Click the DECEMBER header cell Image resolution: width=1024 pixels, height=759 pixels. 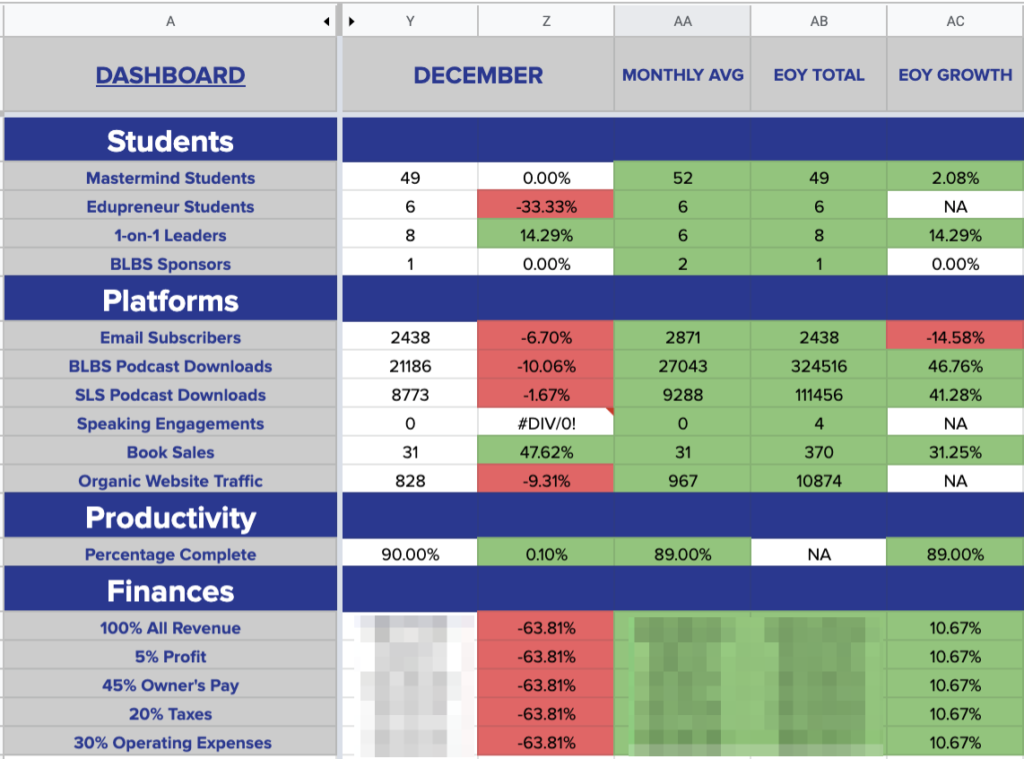(x=478, y=75)
